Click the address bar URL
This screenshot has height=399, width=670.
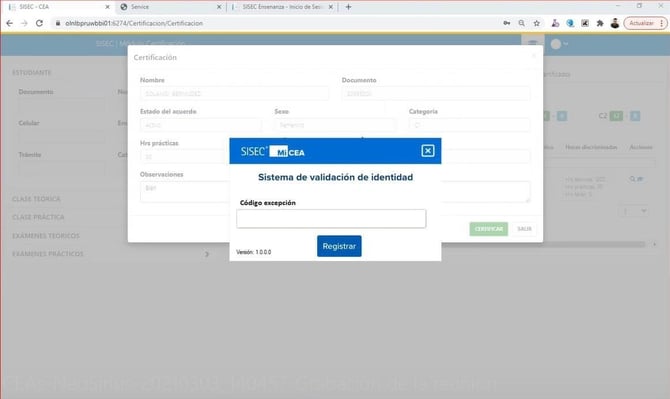point(134,23)
